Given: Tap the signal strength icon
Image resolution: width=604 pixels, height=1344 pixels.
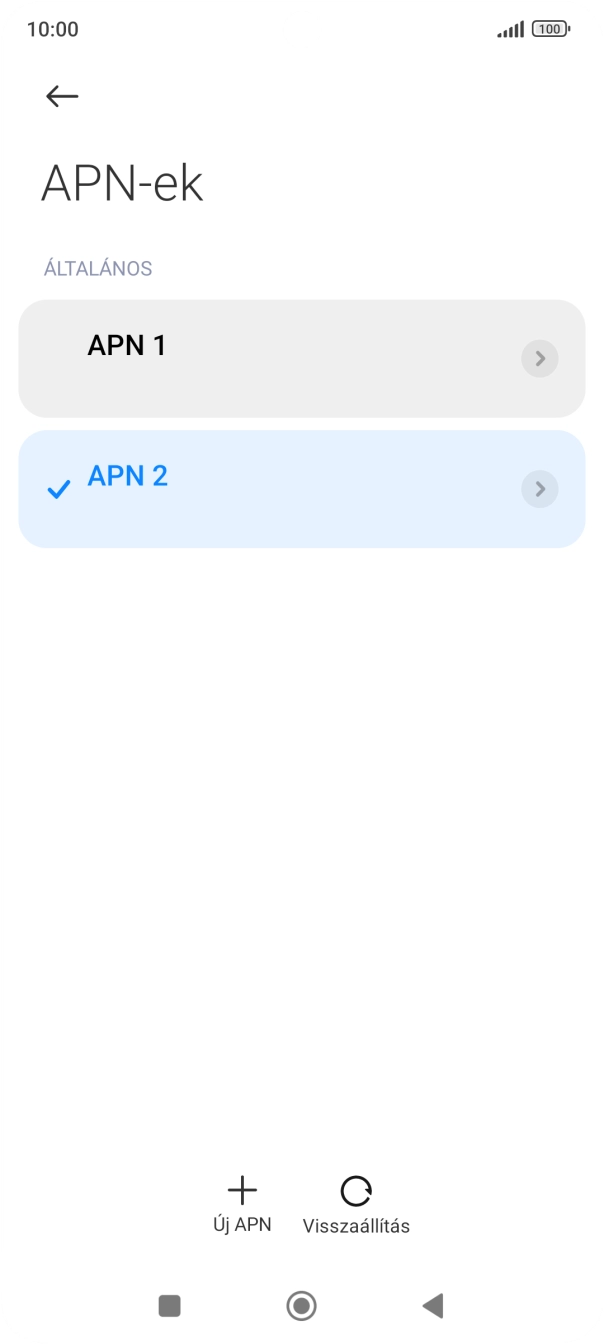Looking at the screenshot, I should click(510, 30).
